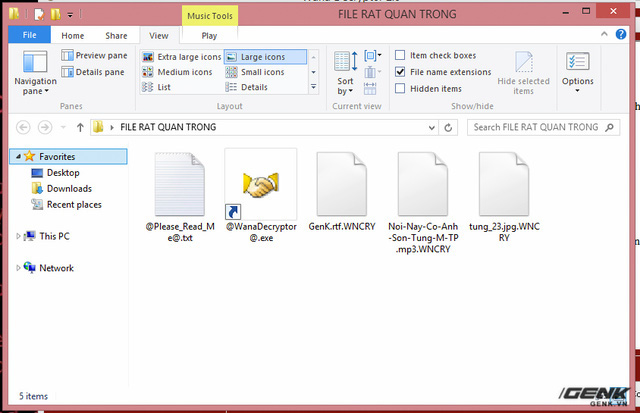Open Sort by options
The height and width of the screenshot is (413, 640).
coord(346,73)
